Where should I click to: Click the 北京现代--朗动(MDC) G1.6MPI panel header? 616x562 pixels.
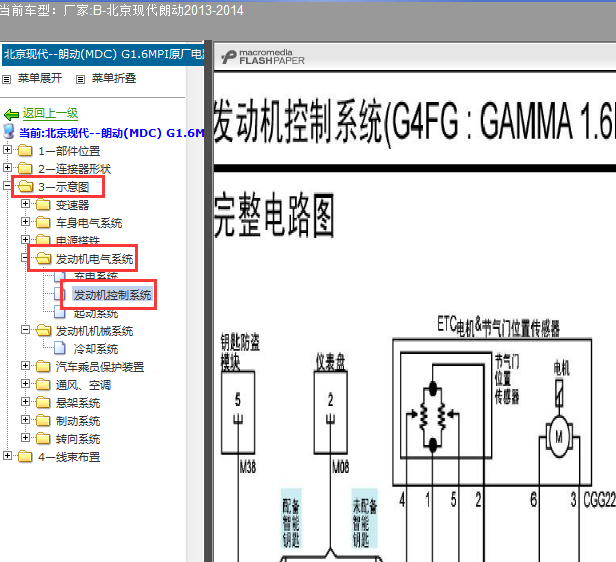pos(103,55)
